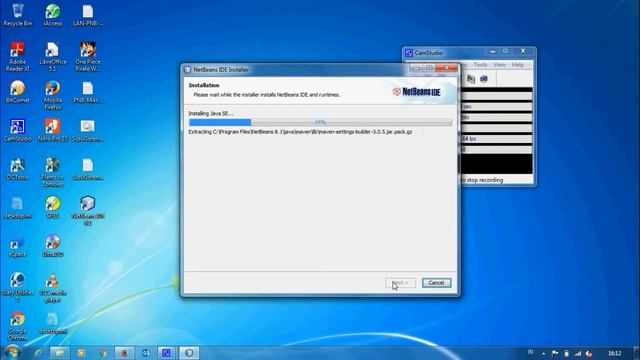The image size is (640, 360).
Task: Open the Recycle Bin desktop icon
Action: pyautogui.click(x=18, y=15)
